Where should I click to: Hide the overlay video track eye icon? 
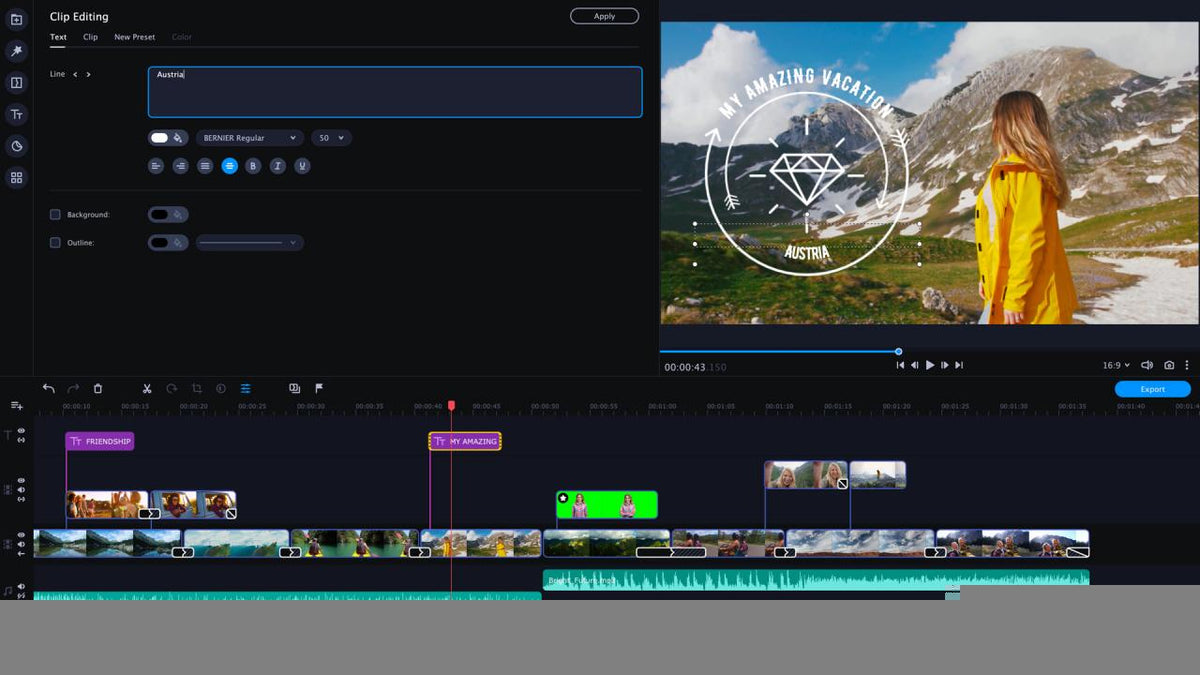click(x=21, y=481)
